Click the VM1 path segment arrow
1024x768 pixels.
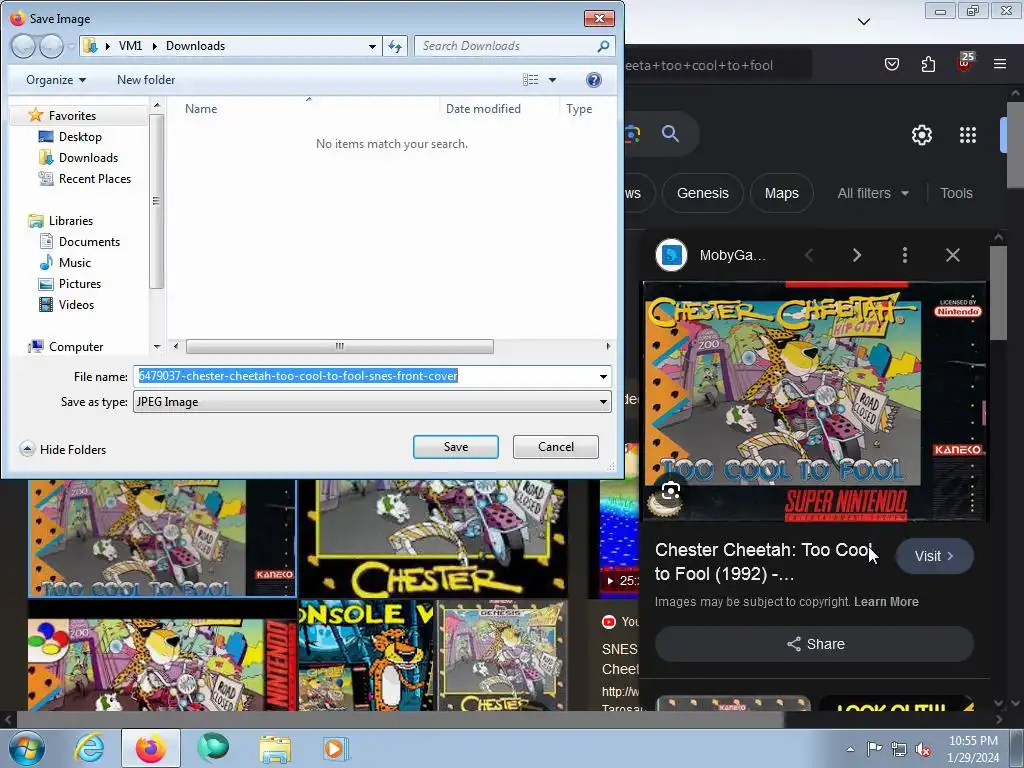(154, 46)
